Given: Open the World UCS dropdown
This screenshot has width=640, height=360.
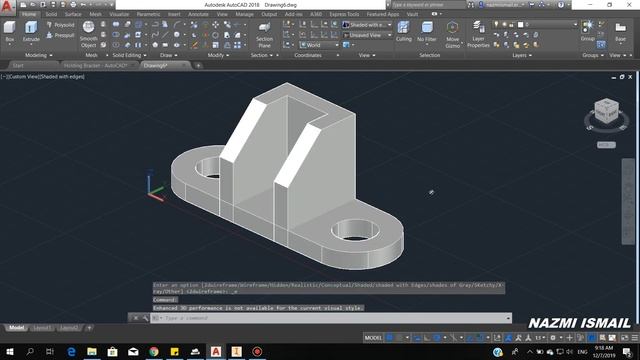Looking at the screenshot, I should pos(319,45).
